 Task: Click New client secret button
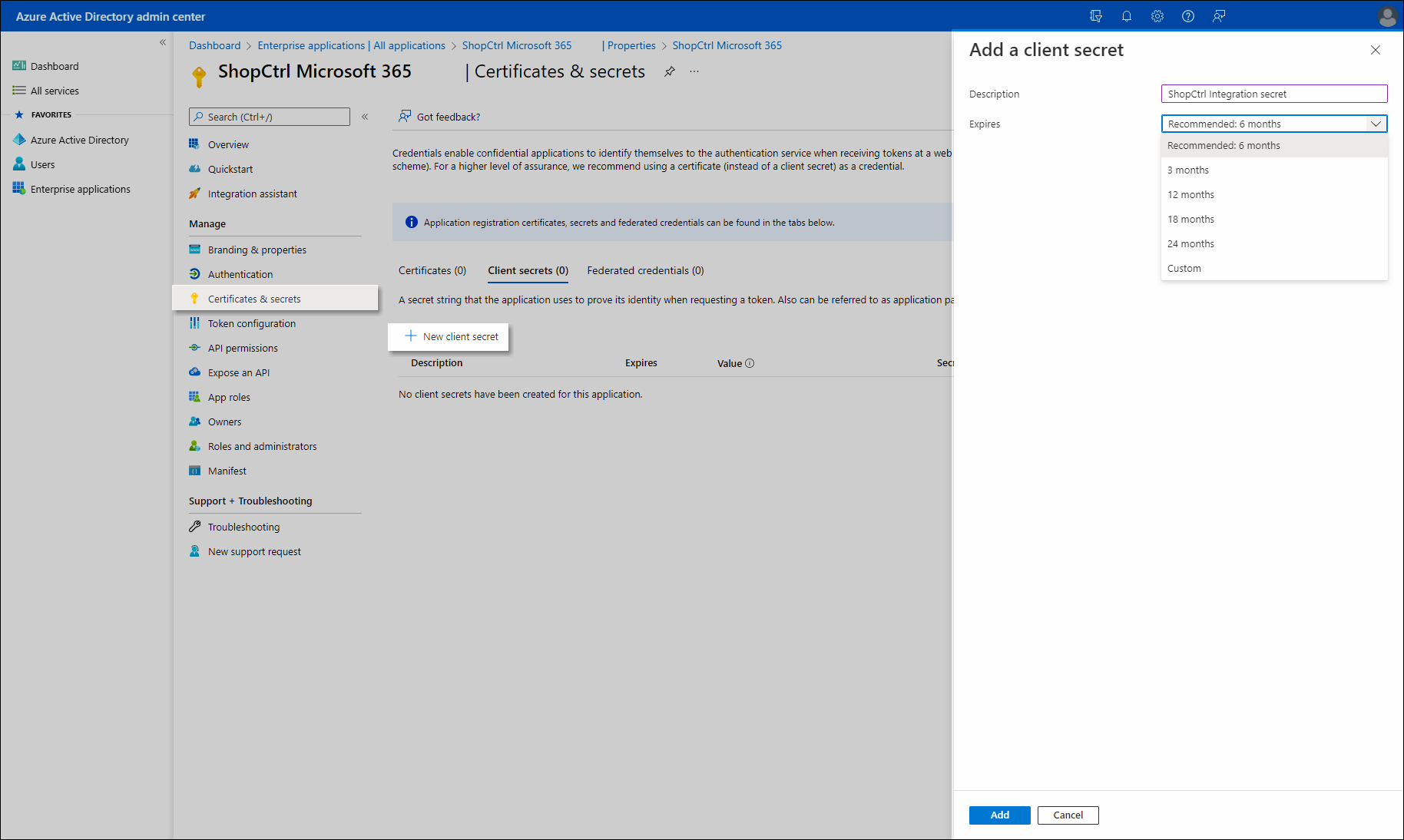[449, 336]
